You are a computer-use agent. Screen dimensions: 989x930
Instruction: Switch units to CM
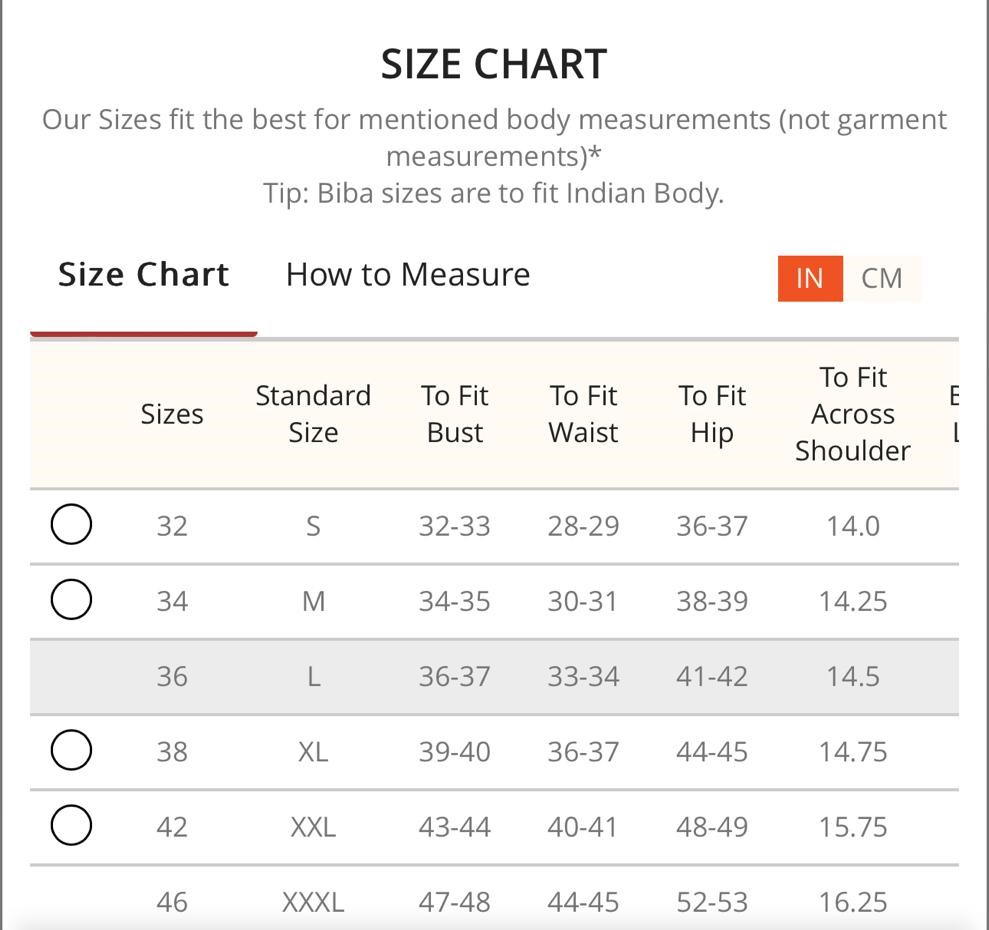pos(882,278)
